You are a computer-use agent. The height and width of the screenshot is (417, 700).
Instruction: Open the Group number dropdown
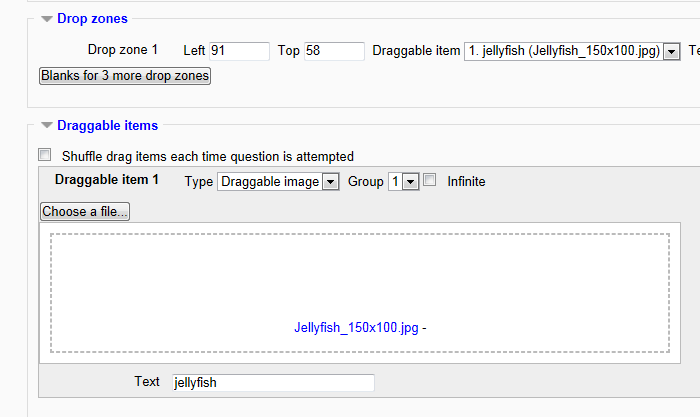(x=404, y=182)
